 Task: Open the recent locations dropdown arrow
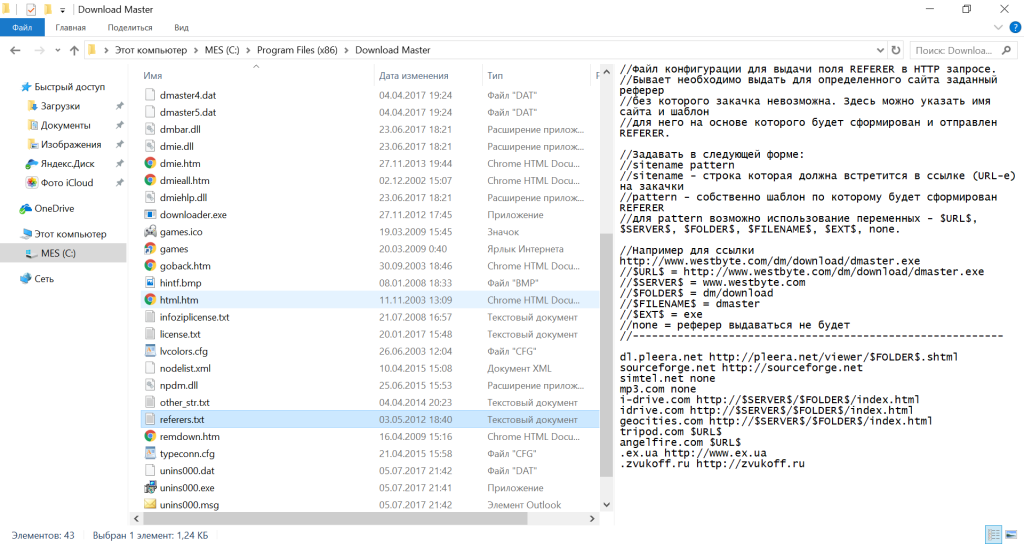55,50
